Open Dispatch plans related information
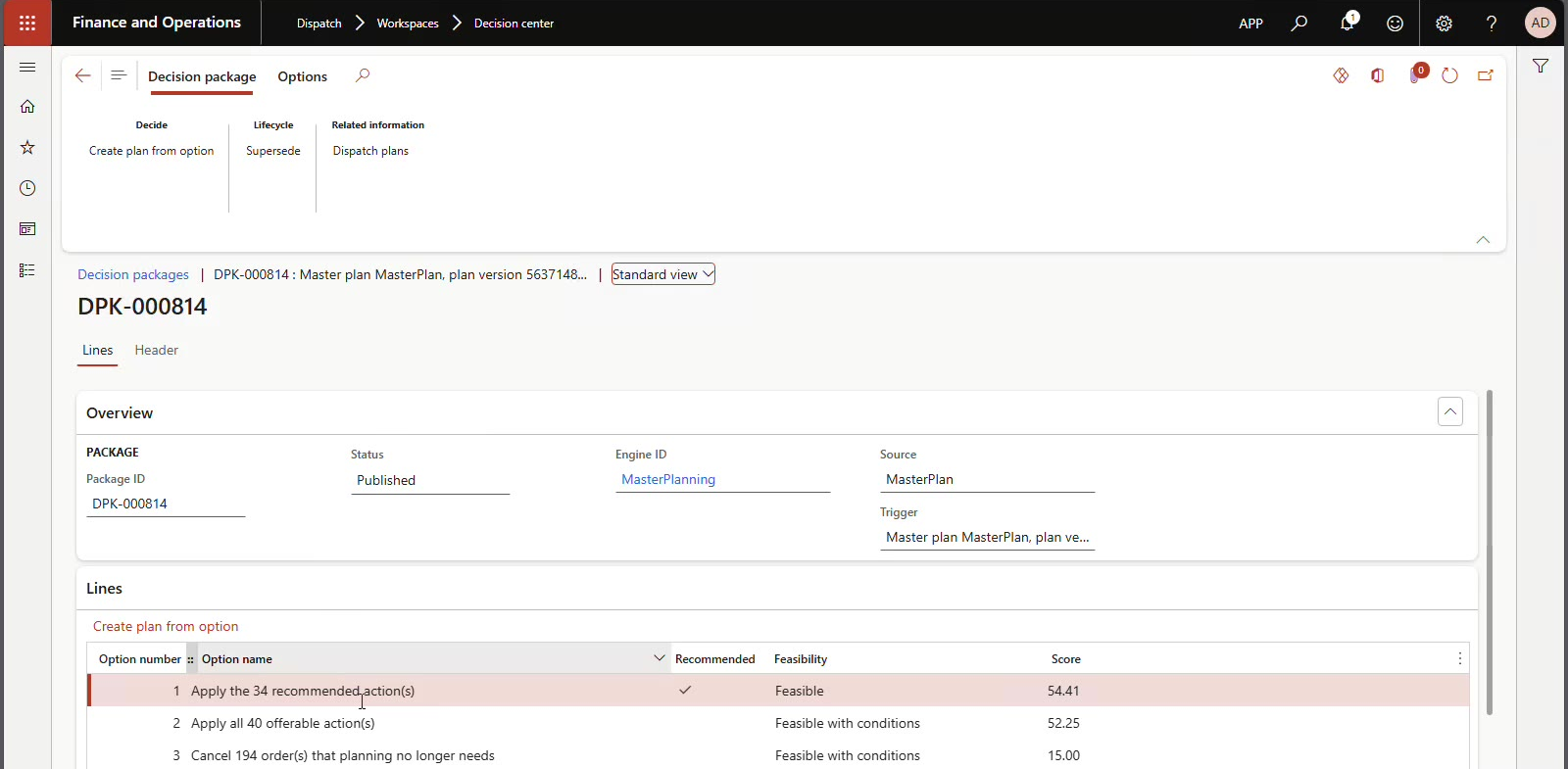 (370, 151)
